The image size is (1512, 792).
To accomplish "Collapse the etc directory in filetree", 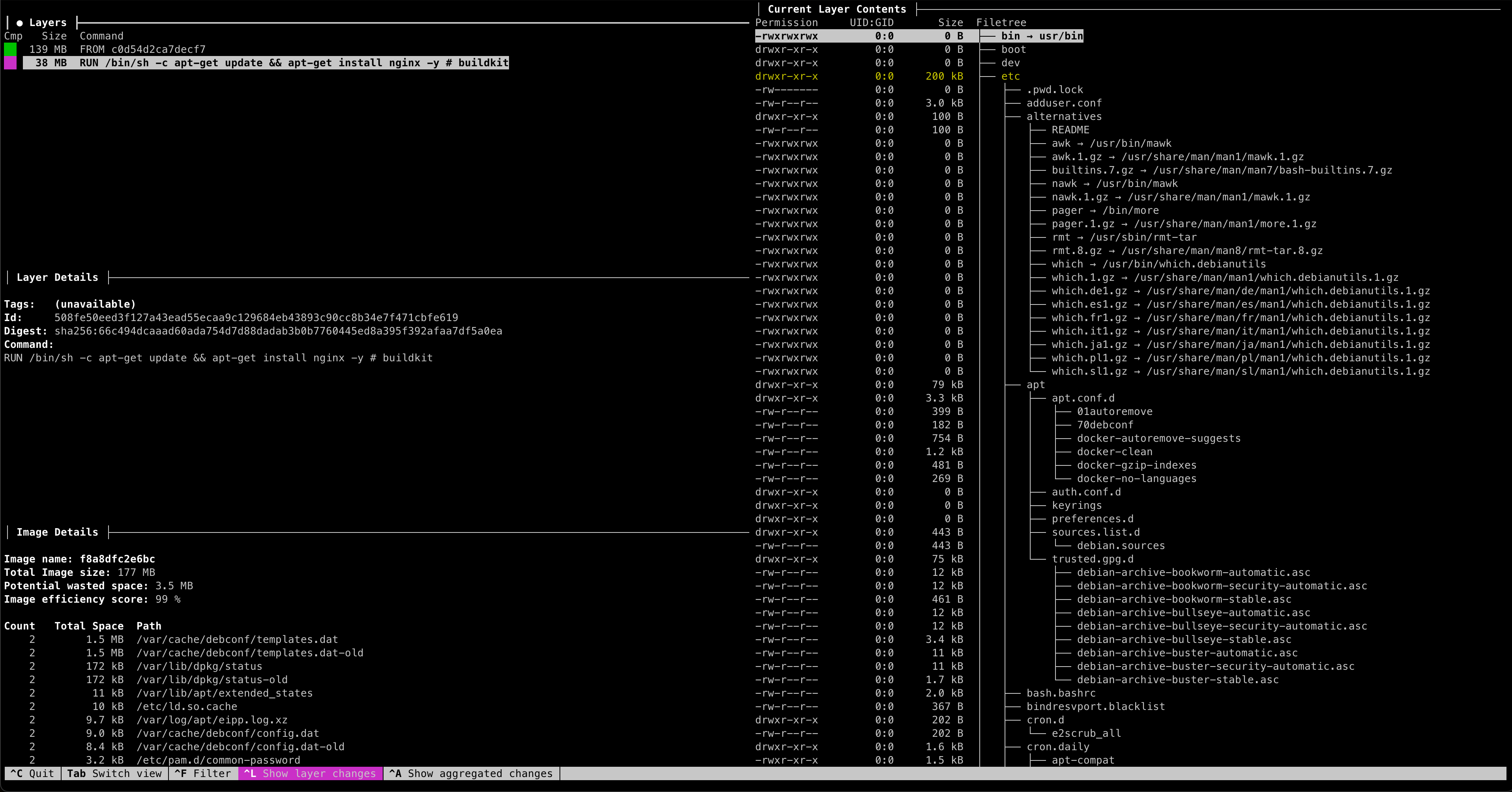I will click(1010, 76).
